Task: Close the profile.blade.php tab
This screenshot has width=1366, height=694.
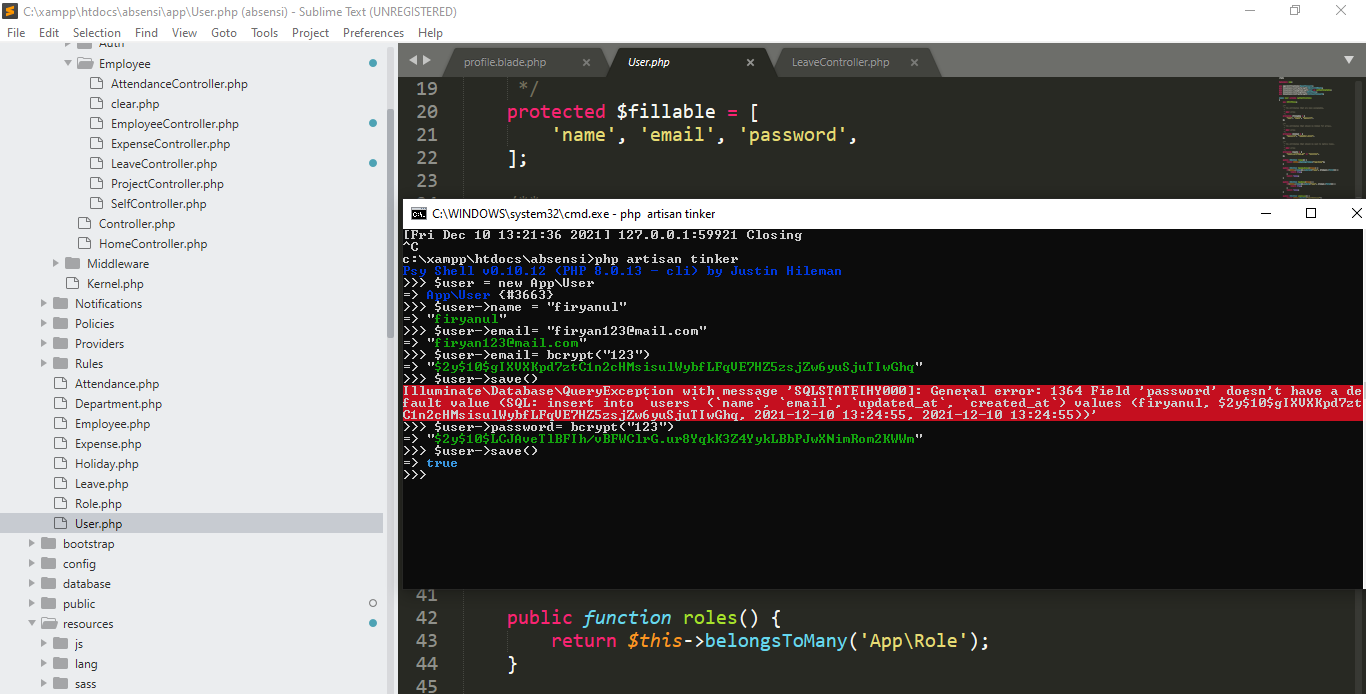Action: coord(586,62)
